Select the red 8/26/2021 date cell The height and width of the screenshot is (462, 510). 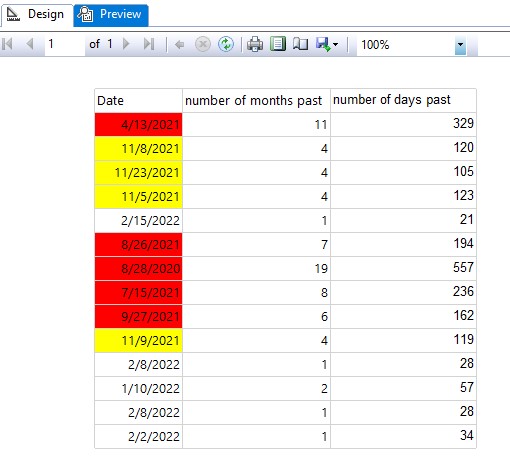[138, 244]
